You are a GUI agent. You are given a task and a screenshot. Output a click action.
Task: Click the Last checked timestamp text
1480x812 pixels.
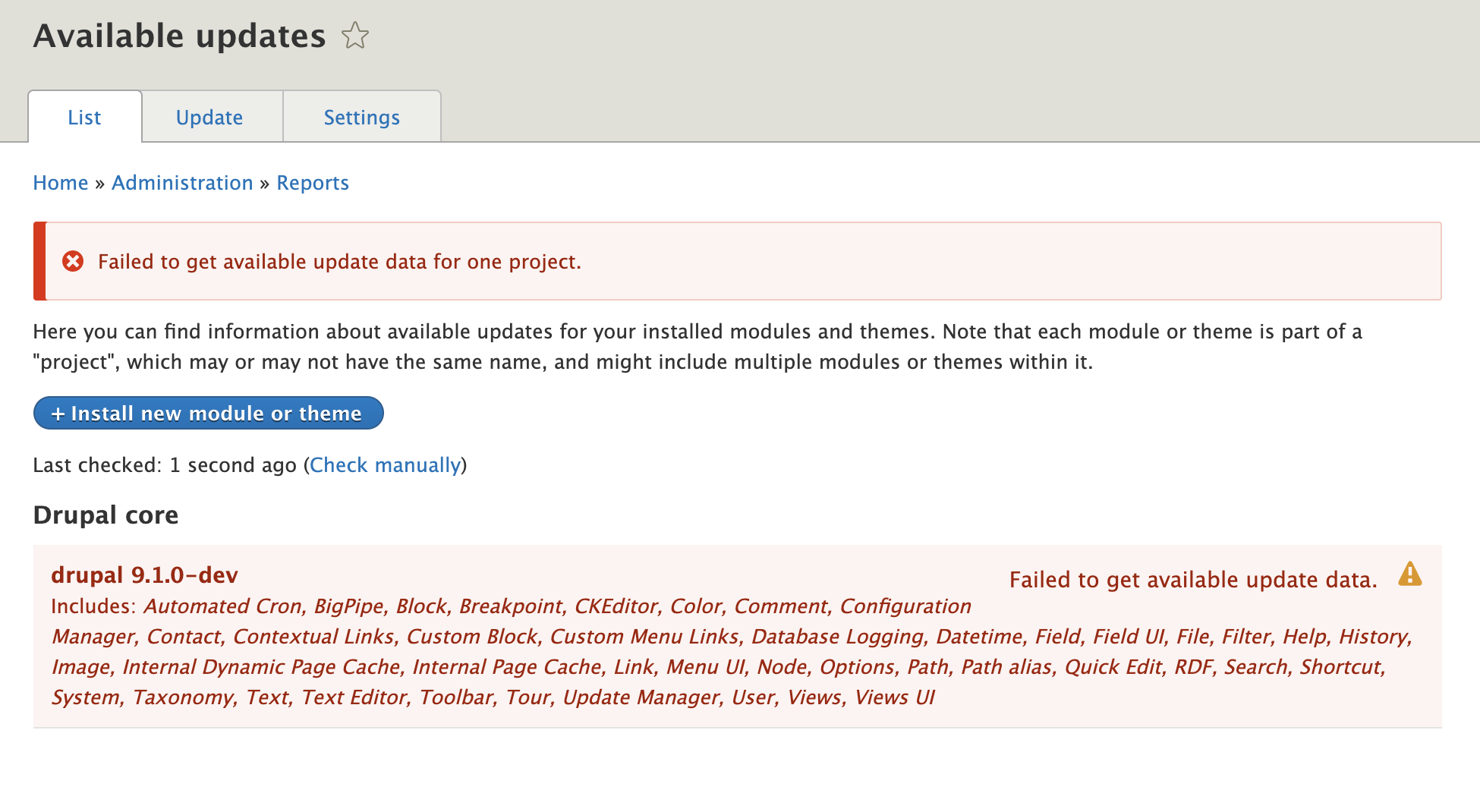pyautogui.click(x=164, y=465)
